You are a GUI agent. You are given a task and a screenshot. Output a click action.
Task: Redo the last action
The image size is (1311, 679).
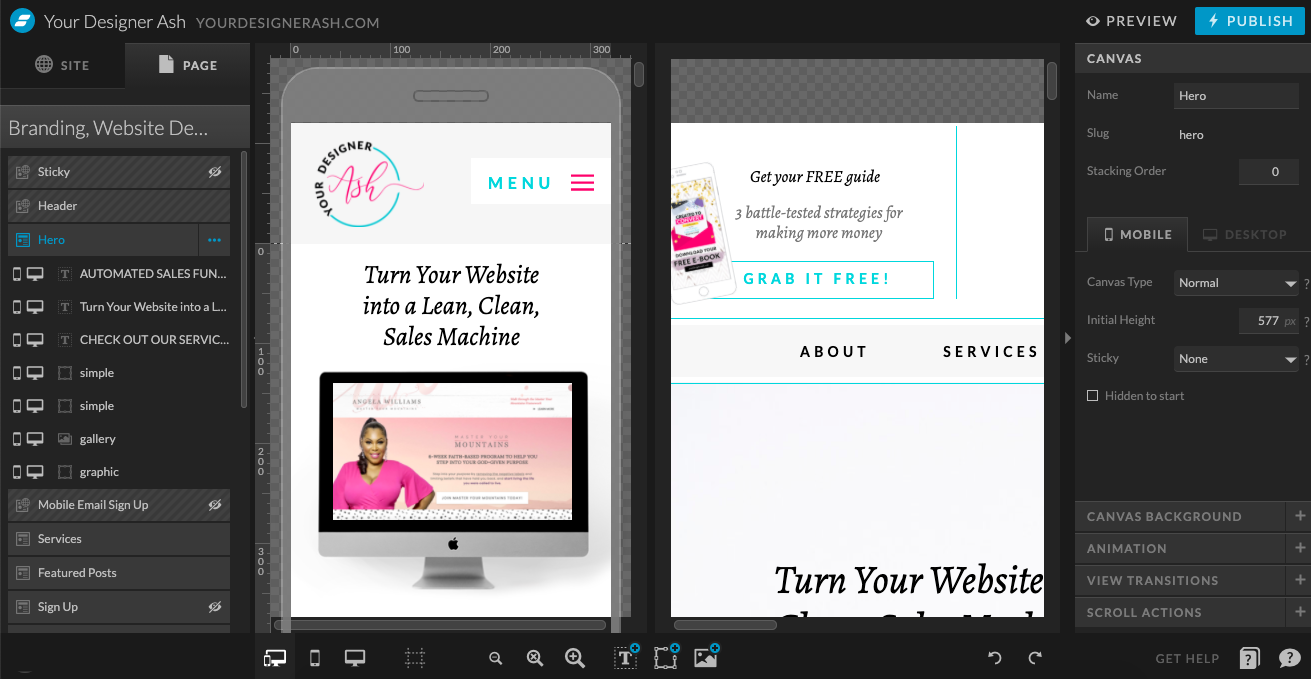(x=1035, y=658)
